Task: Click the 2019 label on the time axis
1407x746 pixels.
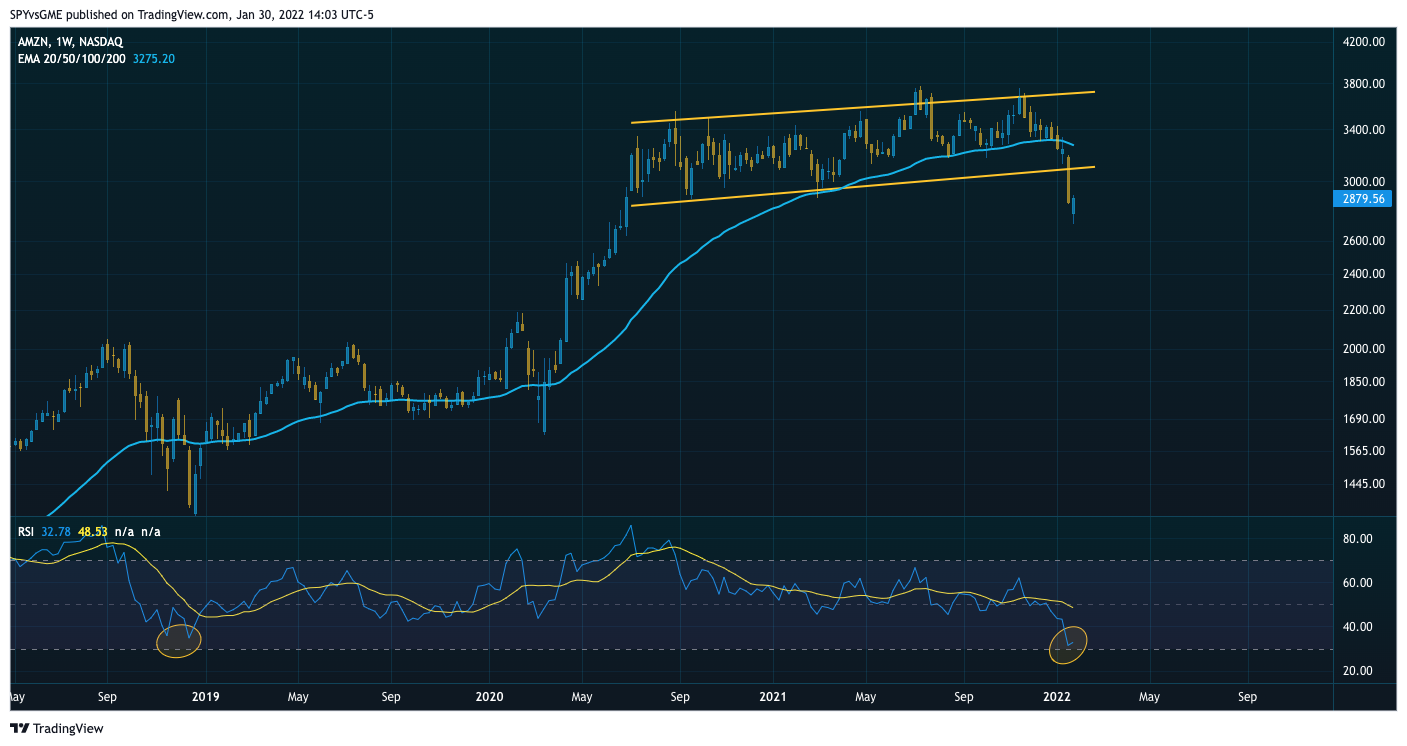Action: click(x=205, y=695)
